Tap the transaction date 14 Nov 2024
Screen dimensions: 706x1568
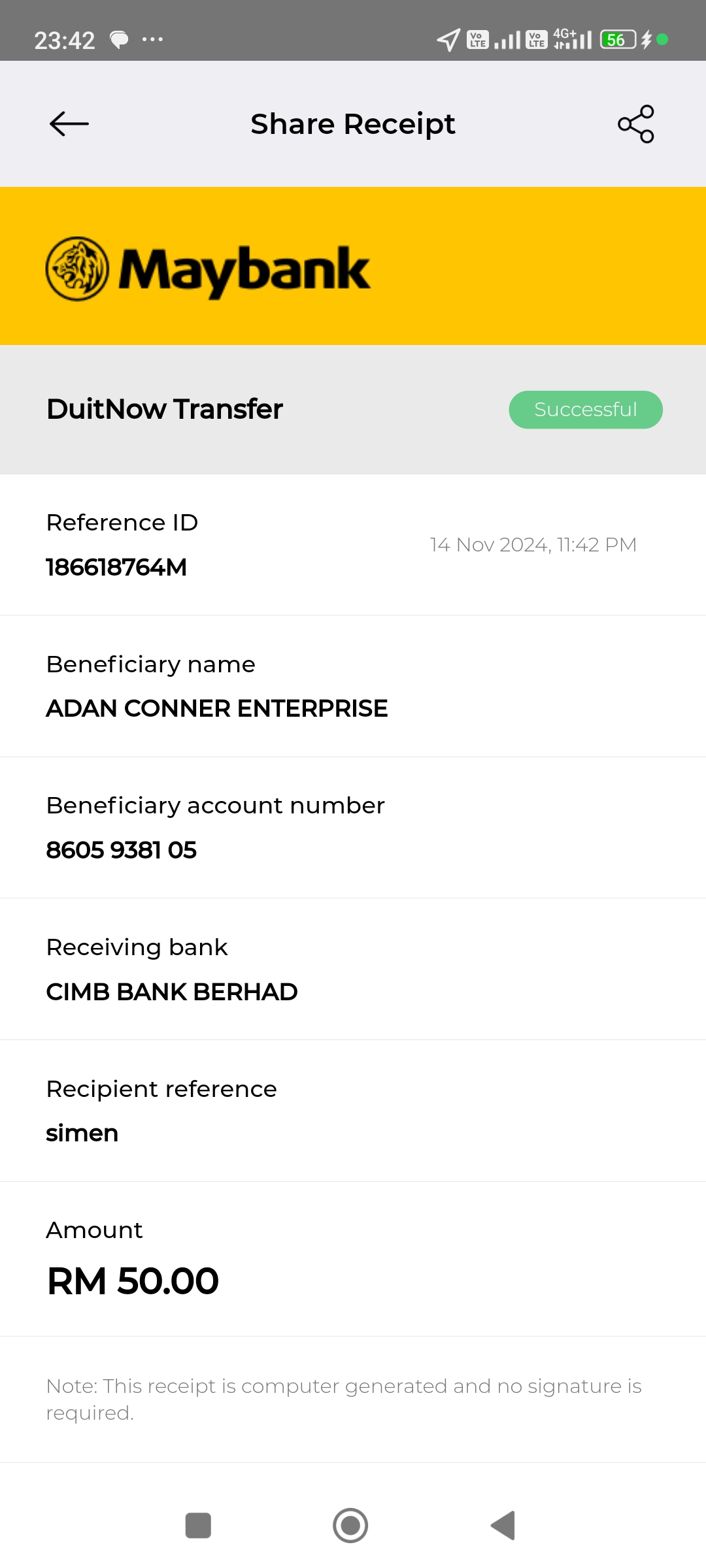pyautogui.click(x=533, y=545)
